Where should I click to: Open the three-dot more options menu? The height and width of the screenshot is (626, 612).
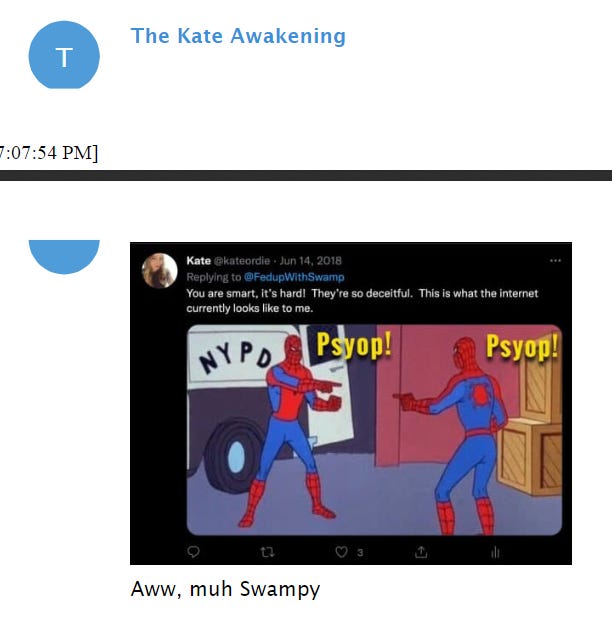[555, 260]
